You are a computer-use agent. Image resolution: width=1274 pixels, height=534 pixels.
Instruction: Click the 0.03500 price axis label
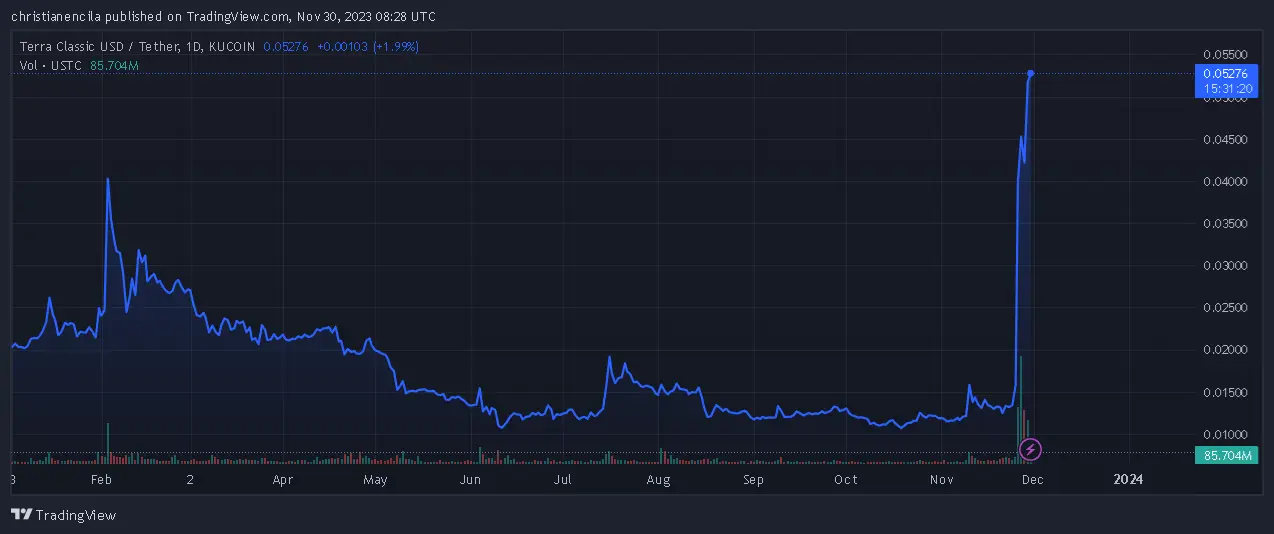(x=1224, y=224)
